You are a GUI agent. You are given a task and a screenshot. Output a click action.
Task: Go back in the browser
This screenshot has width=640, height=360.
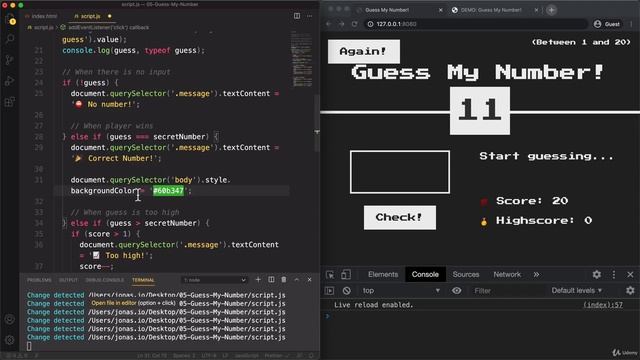[x=329, y=24]
